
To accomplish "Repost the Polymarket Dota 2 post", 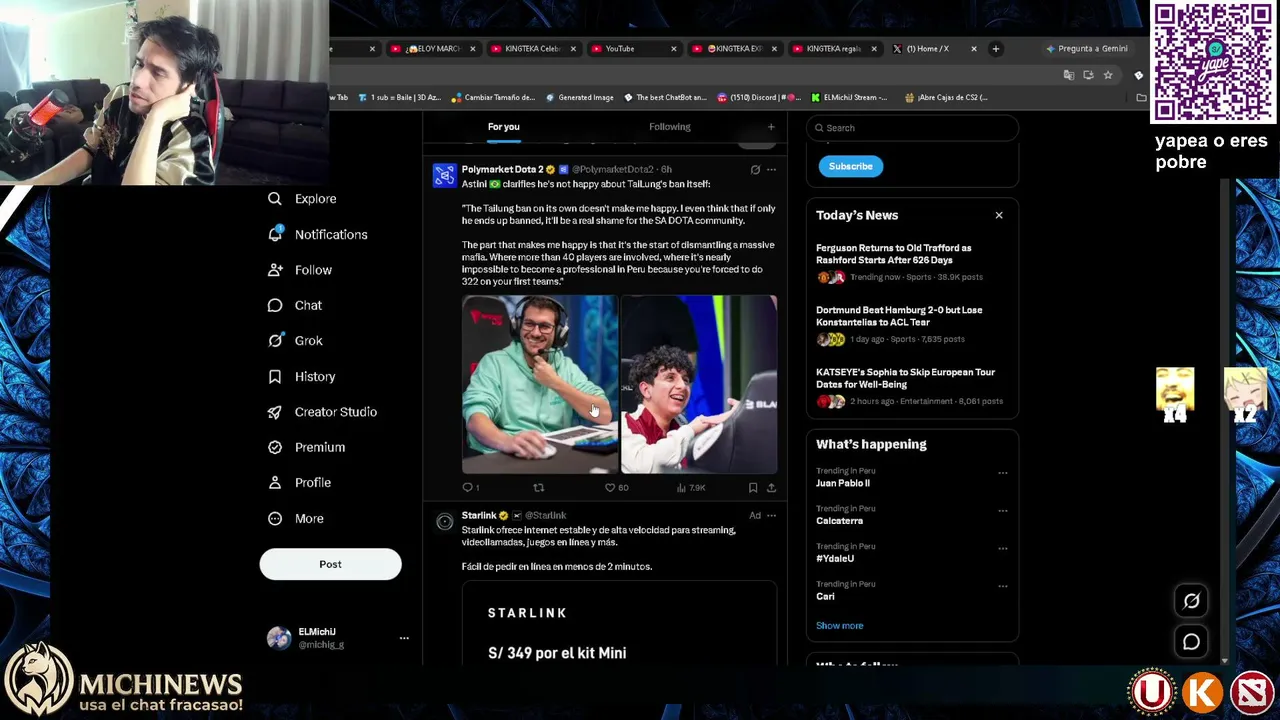I will tap(538, 488).
